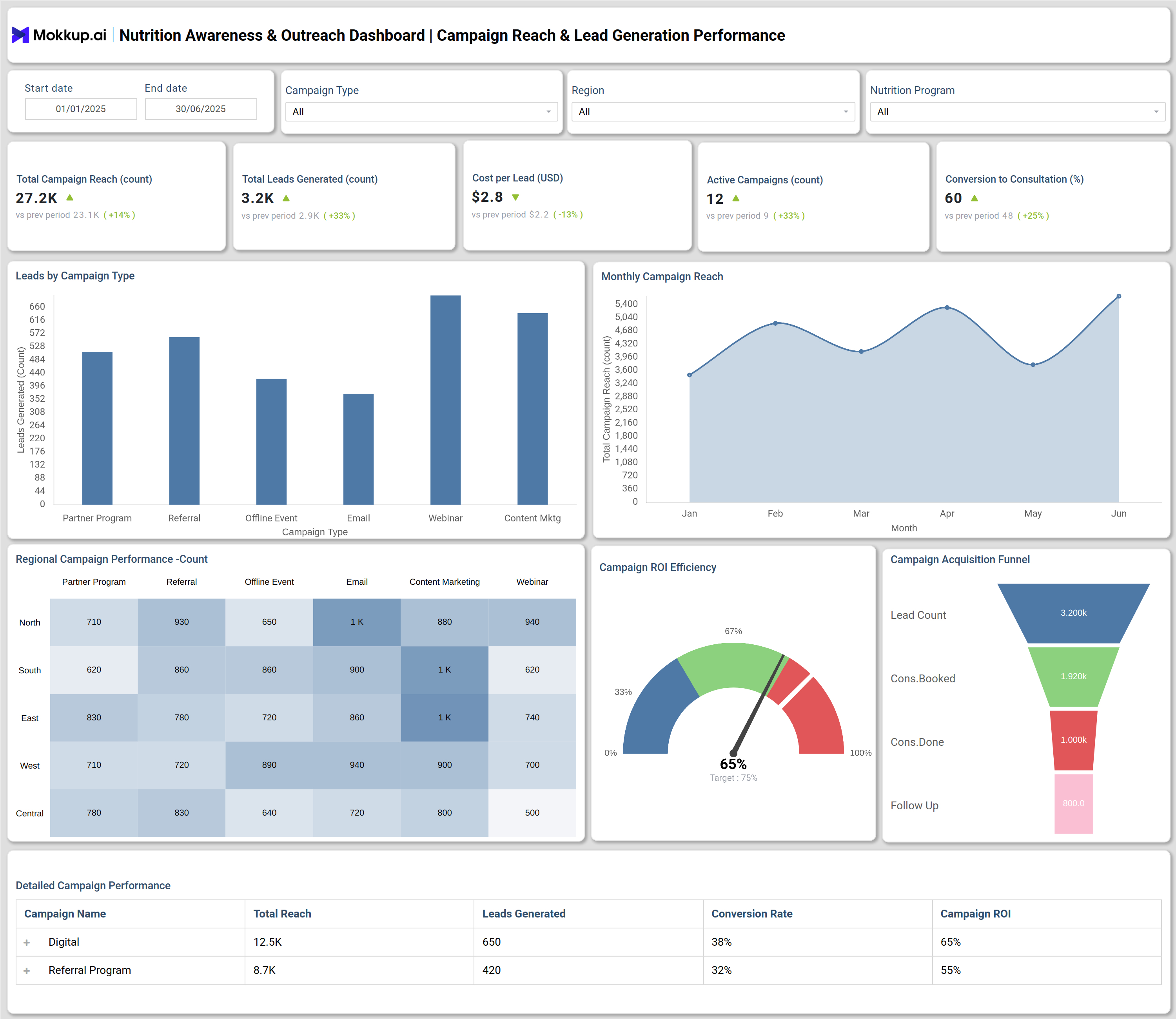The image size is (1176, 1019).
Task: Click the Start date field 01/01/2025
Action: (x=81, y=109)
